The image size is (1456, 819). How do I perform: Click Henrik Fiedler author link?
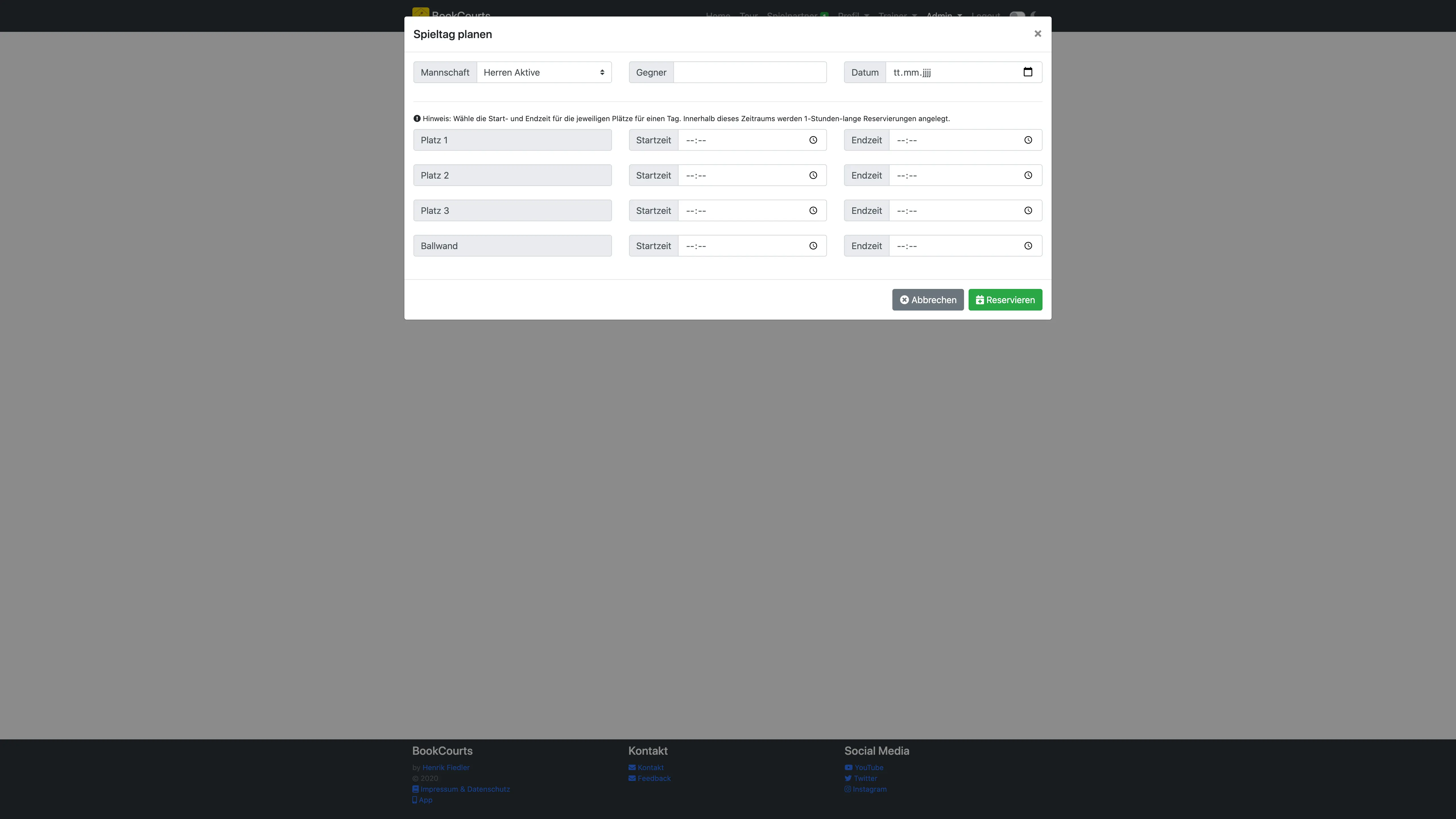pyautogui.click(x=445, y=768)
